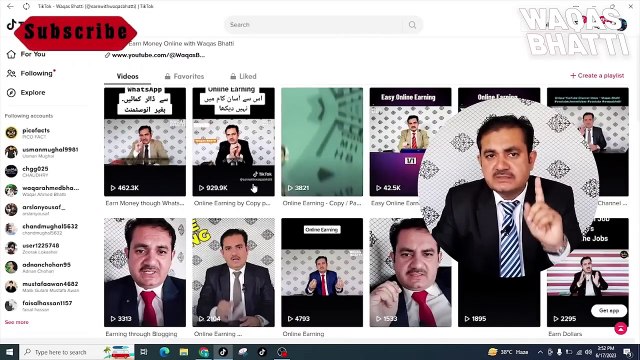The height and width of the screenshot is (360, 640).
Task: Launch Microsoft Edge from the taskbar
Action: (164, 352)
